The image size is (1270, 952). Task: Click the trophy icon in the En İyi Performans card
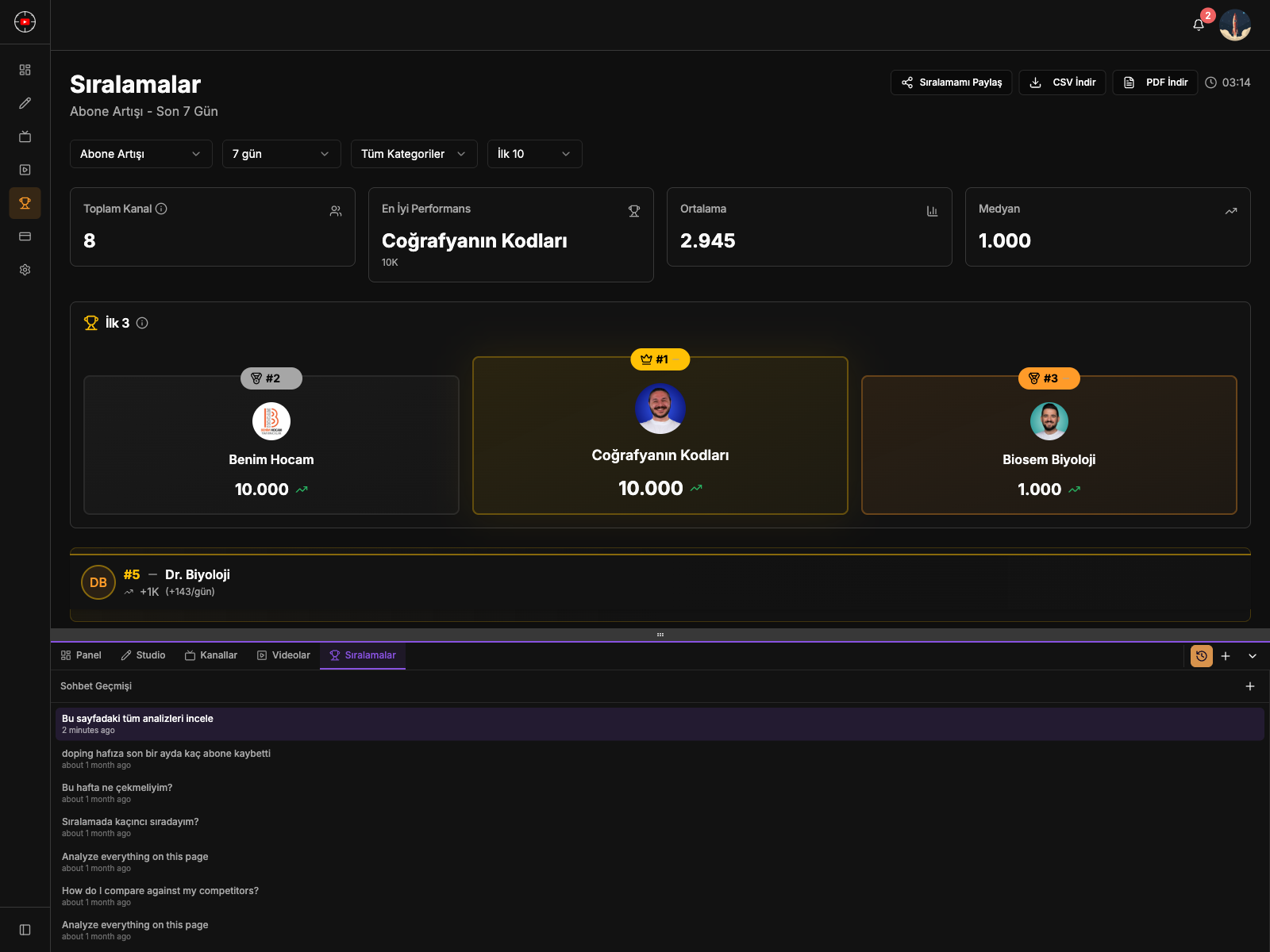[634, 211]
